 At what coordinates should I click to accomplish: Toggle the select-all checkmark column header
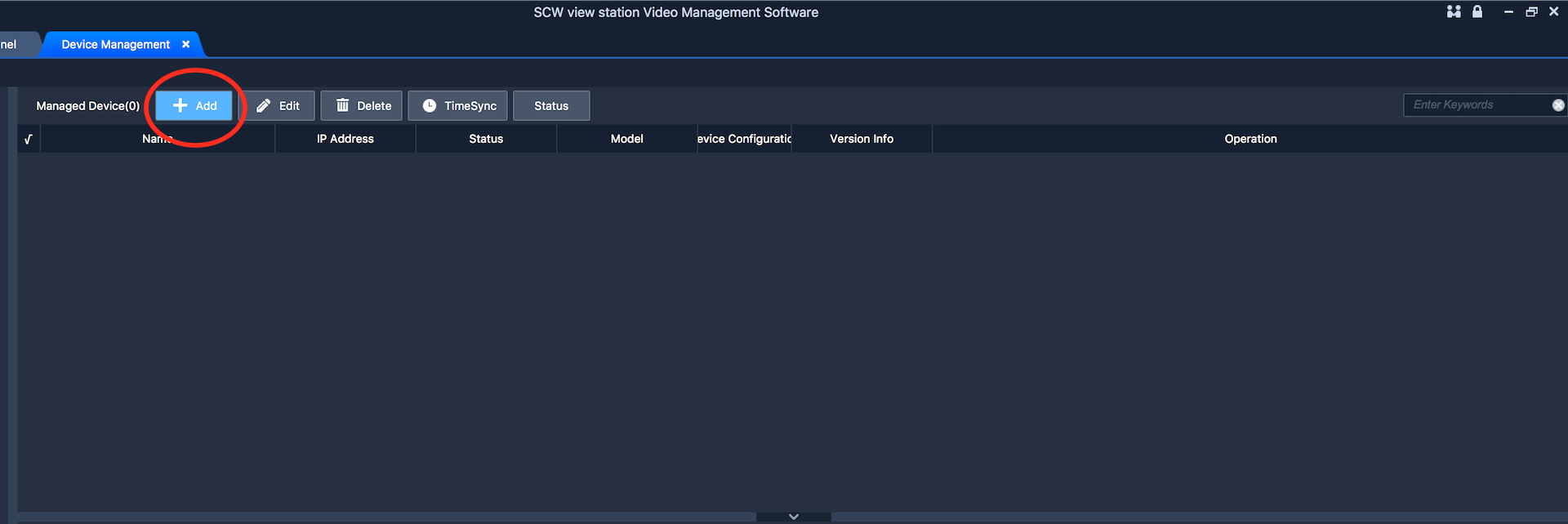click(x=29, y=139)
